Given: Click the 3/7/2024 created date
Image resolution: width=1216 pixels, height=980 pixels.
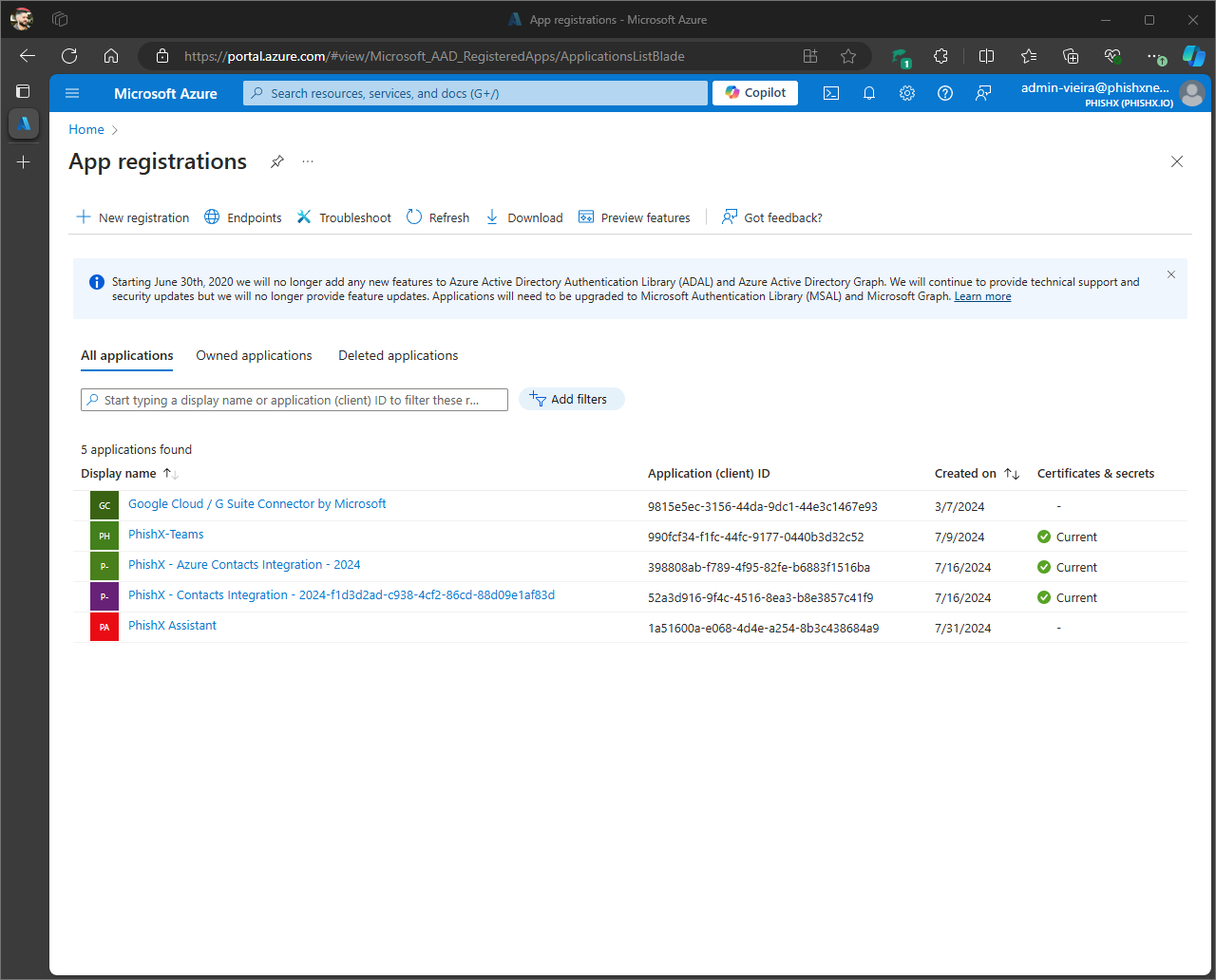Looking at the screenshot, I should pyautogui.click(x=959, y=506).
